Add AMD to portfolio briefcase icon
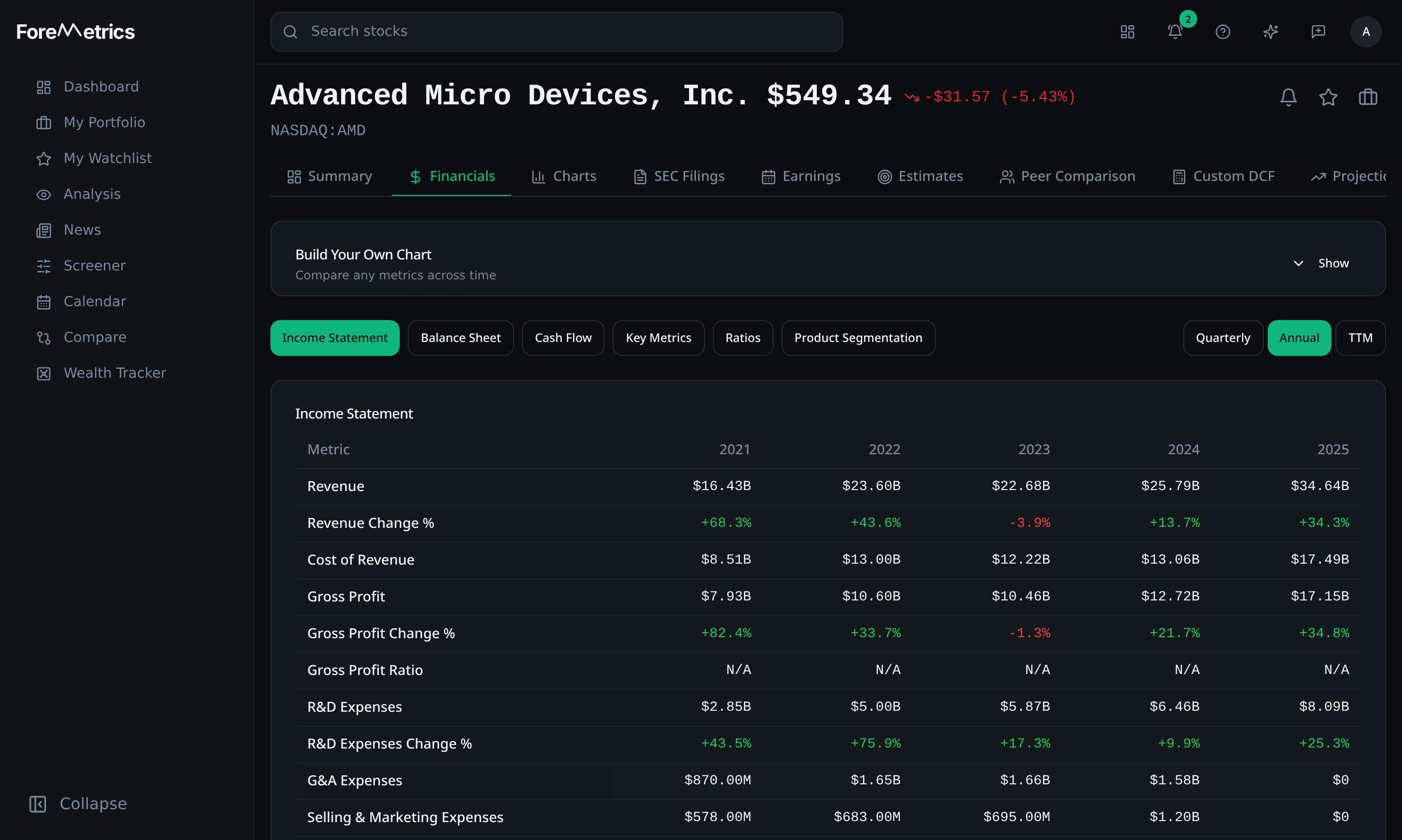 pos(1368,97)
